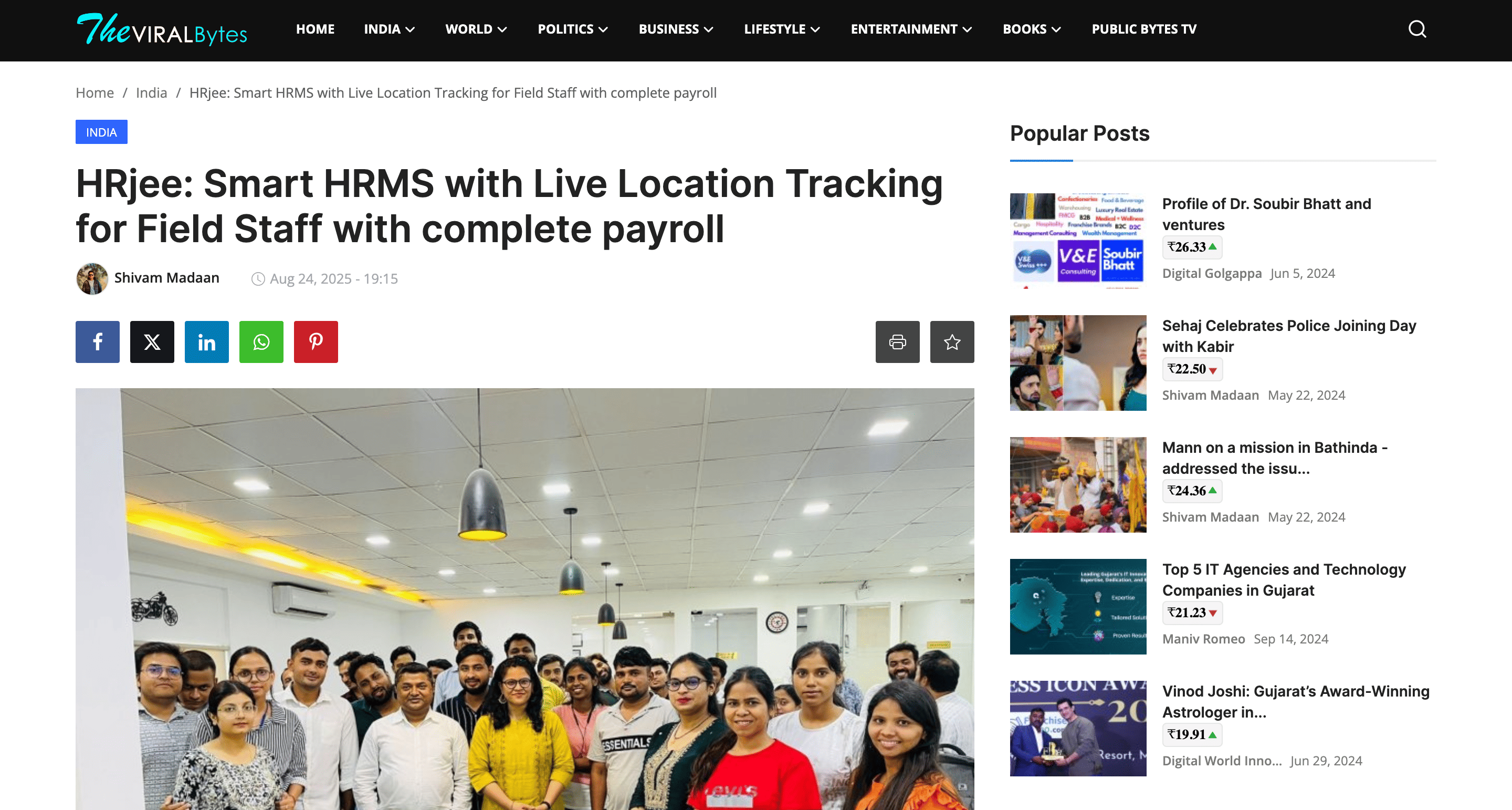
Task: Open Dr. Soubir Bhatt profile post
Action: pos(1266,214)
